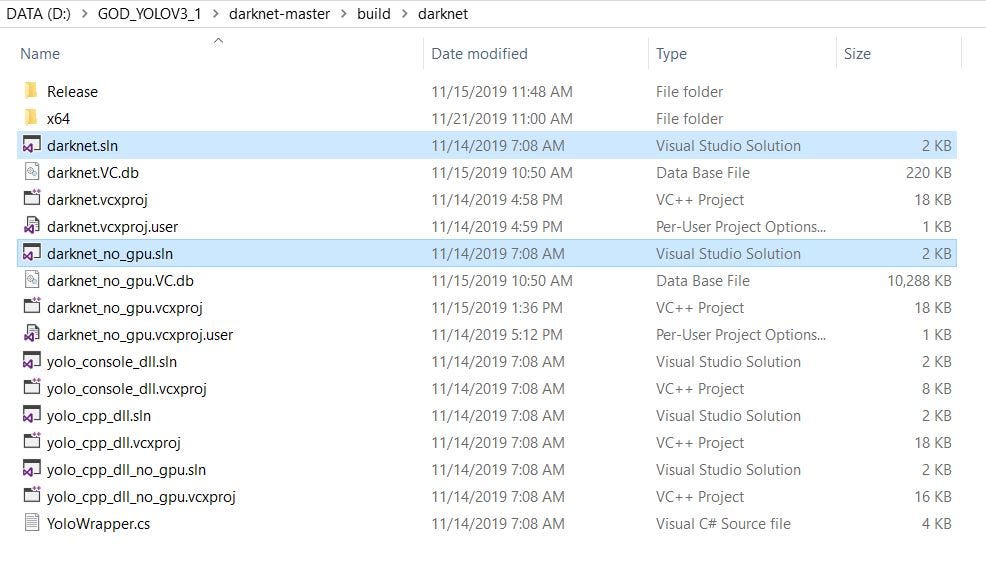Click the darknet.vcxproj.user file icon
Viewport: 986px width, 569px height.
click(x=31, y=226)
